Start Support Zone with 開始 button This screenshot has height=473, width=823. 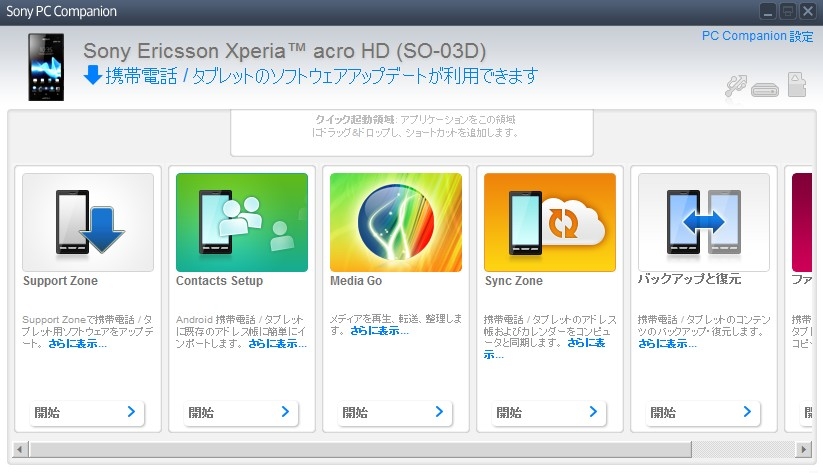pos(87,413)
